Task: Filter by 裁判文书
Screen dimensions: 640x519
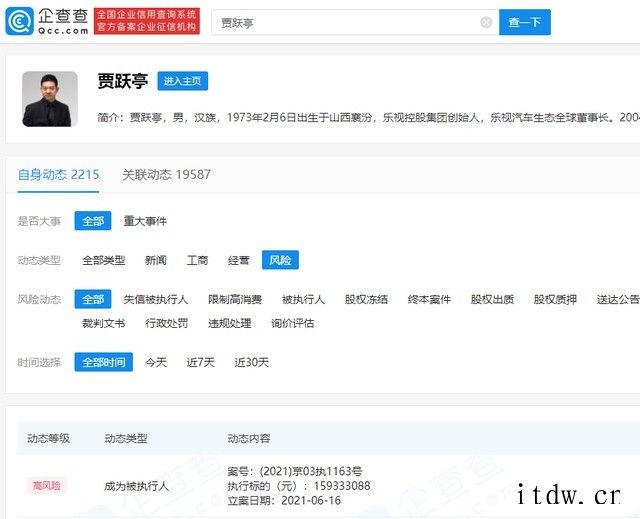Action: tap(103, 323)
